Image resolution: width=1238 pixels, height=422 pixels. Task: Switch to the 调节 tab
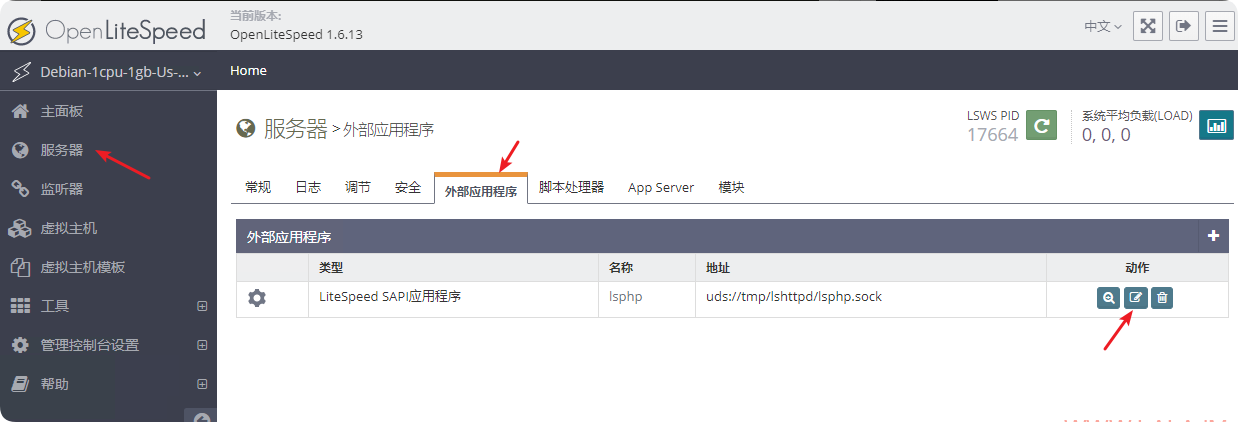(x=358, y=187)
